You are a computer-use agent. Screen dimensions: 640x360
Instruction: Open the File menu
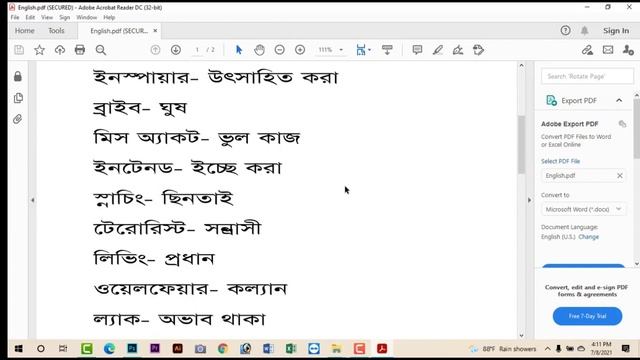click(15, 18)
